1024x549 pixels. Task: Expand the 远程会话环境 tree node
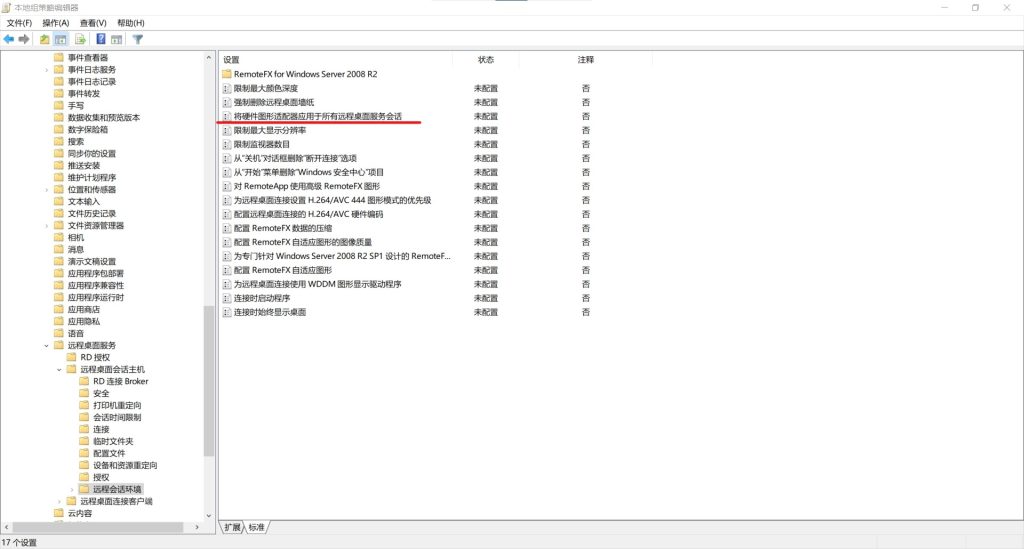tap(71, 489)
